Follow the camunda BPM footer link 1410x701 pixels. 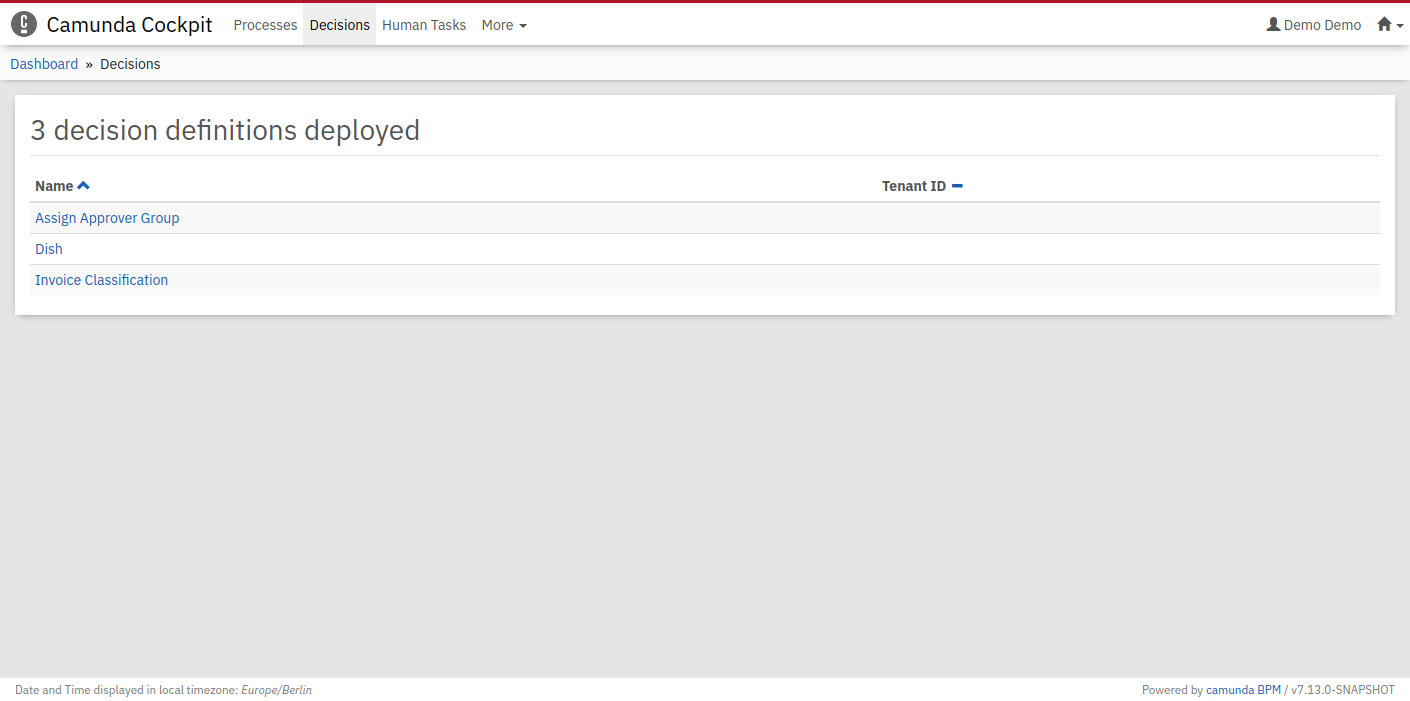1243,690
